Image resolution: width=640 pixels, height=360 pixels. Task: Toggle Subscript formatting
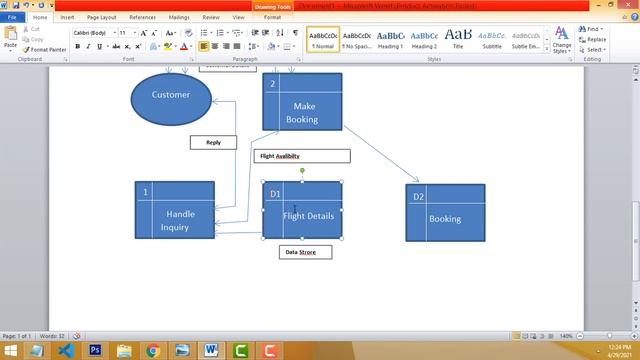(x=127, y=47)
